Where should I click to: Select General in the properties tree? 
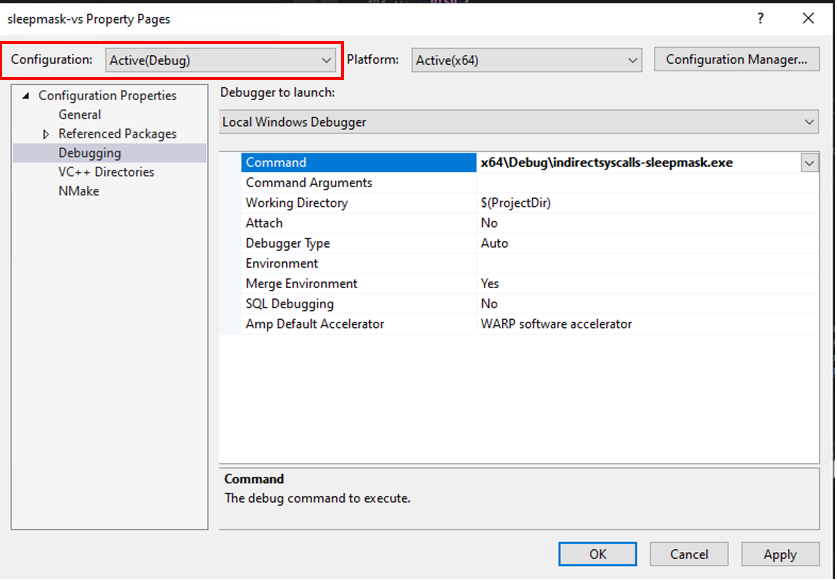click(80, 115)
